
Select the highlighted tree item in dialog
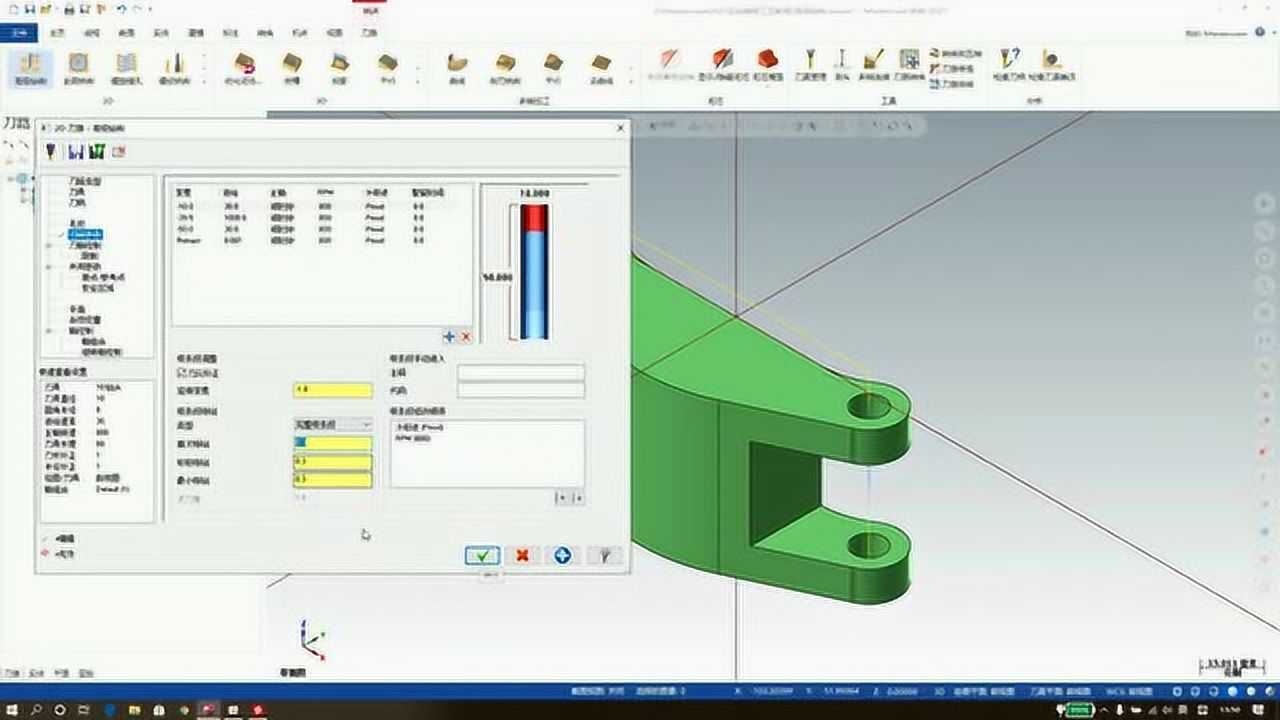pos(86,234)
